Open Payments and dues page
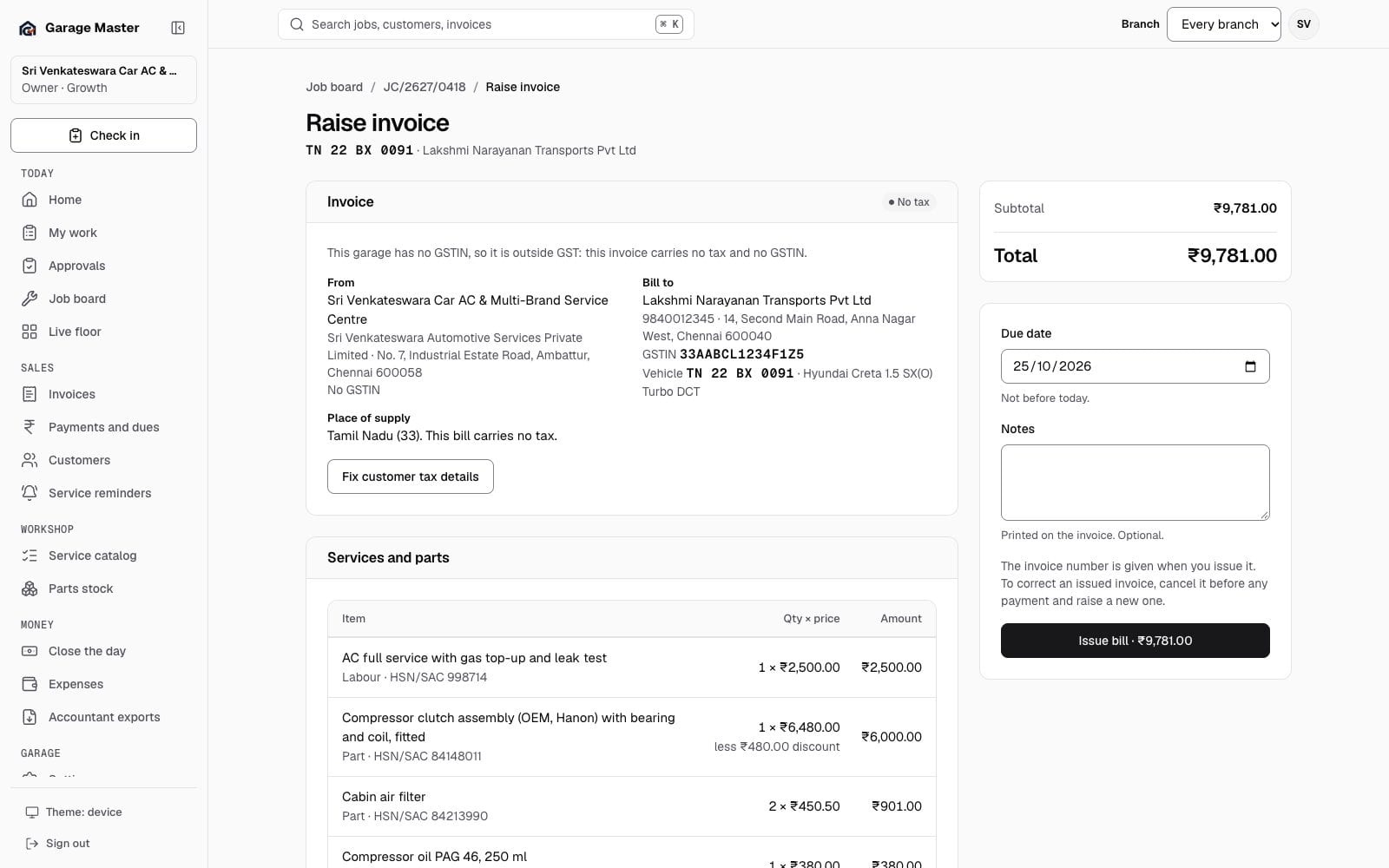The height and width of the screenshot is (868, 1389). tap(103, 427)
